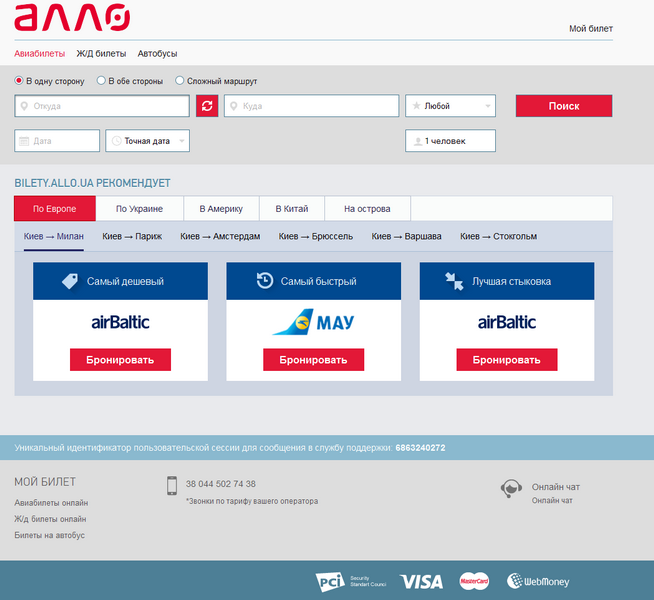This screenshot has height=600, width=654.
Task: Click the МОЙ БИЛЕТ footer heading
Action: (45, 482)
